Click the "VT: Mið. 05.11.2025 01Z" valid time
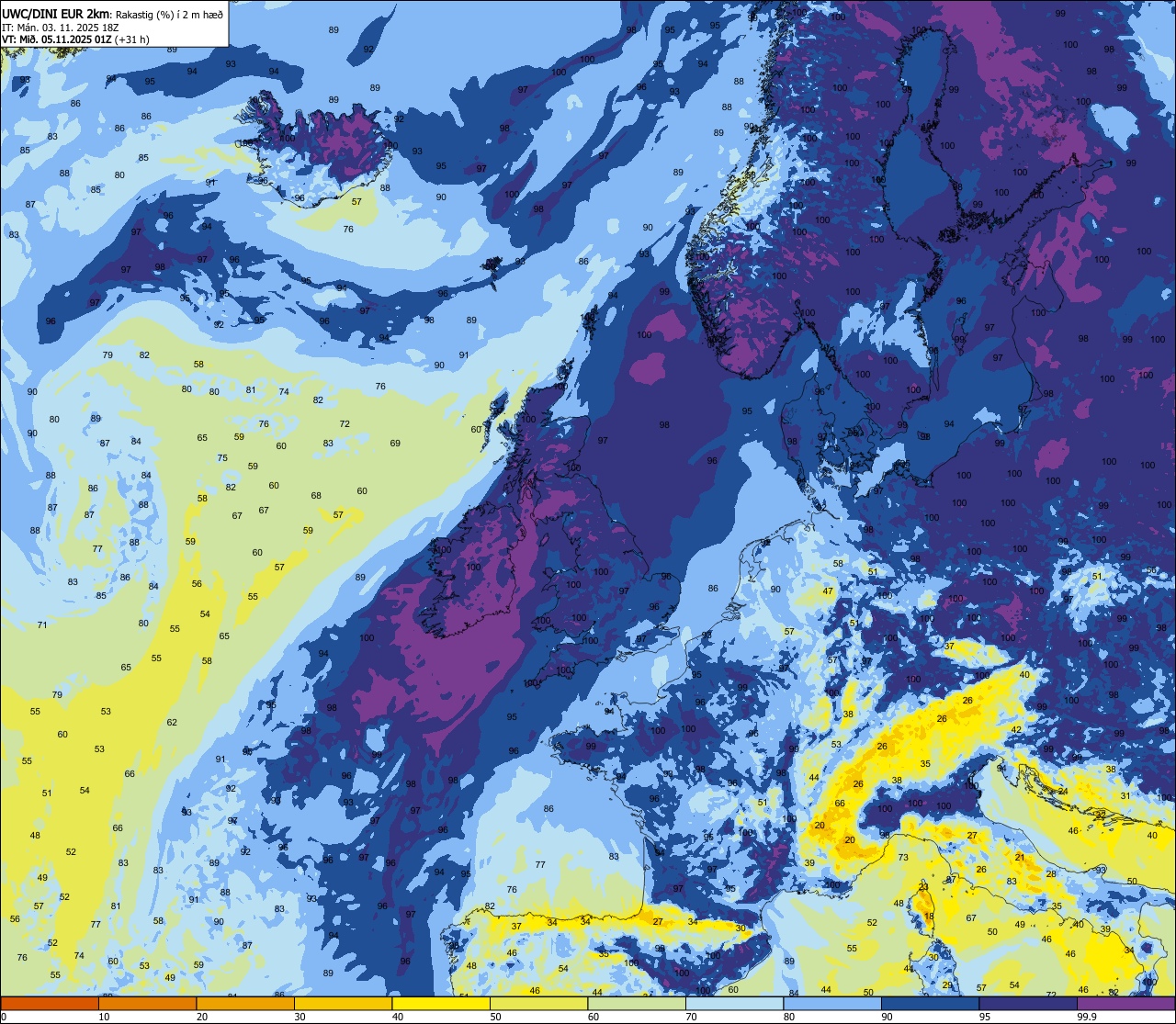Screen dimensions: 1176x1024 click(56, 39)
